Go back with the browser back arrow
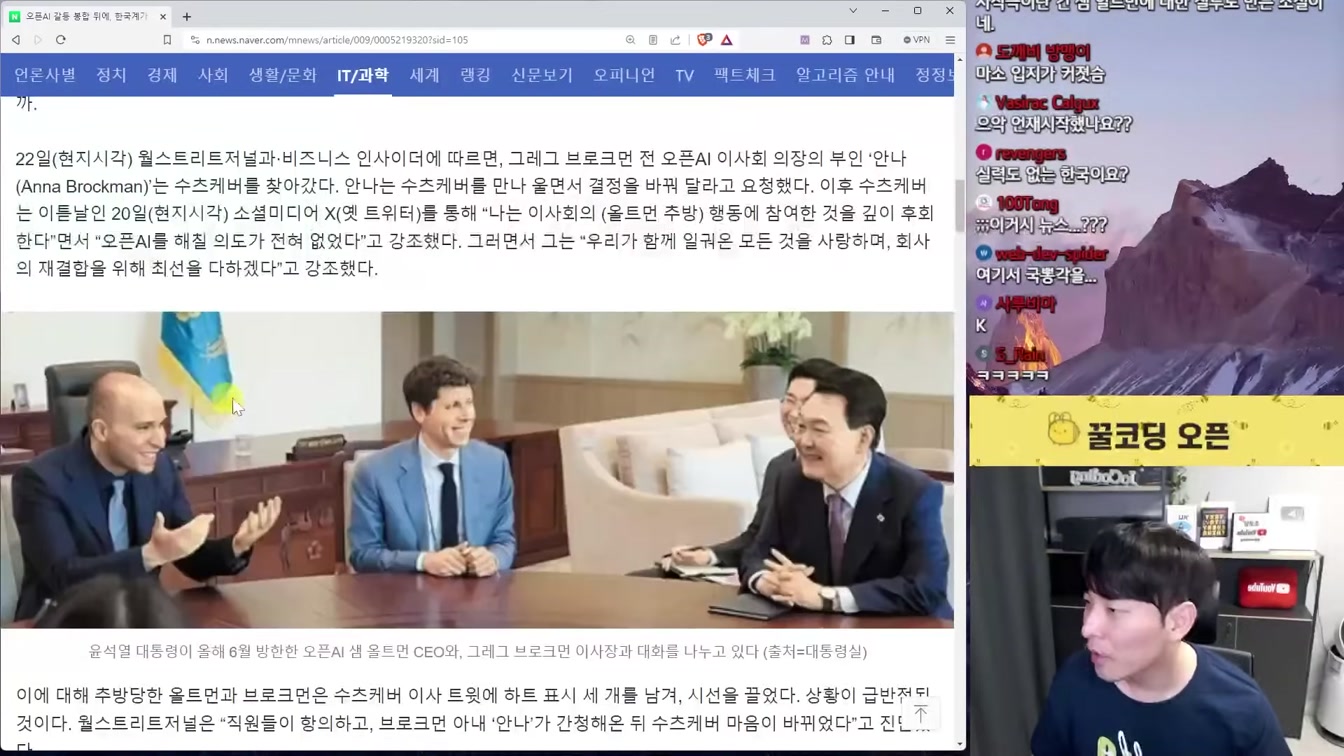Viewport: 1344px width, 756px height. coord(16,40)
